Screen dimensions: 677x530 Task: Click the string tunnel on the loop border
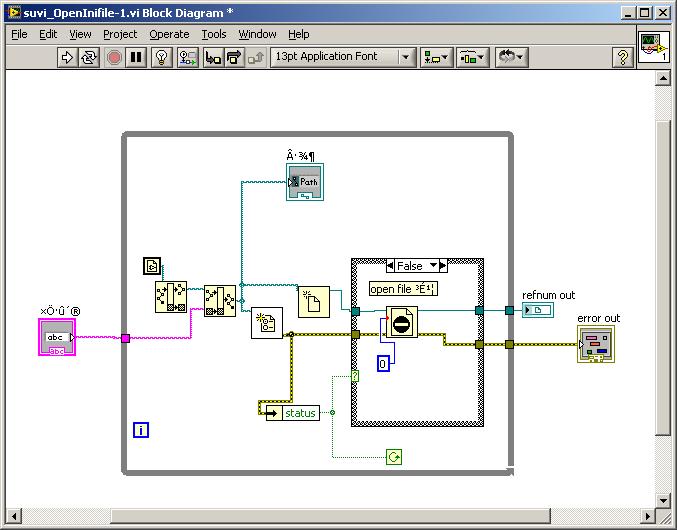tap(125, 338)
